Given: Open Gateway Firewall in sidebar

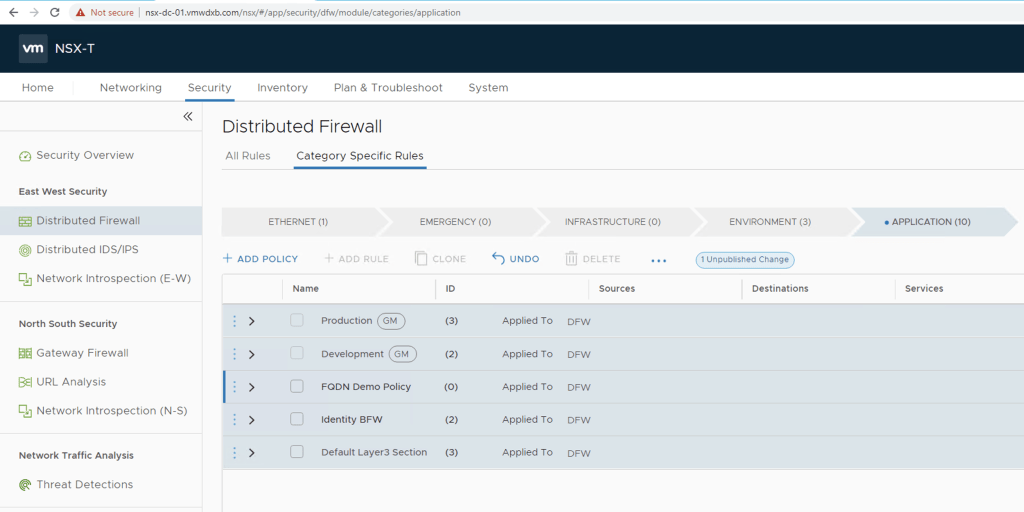Looking at the screenshot, I should pos(82,353).
